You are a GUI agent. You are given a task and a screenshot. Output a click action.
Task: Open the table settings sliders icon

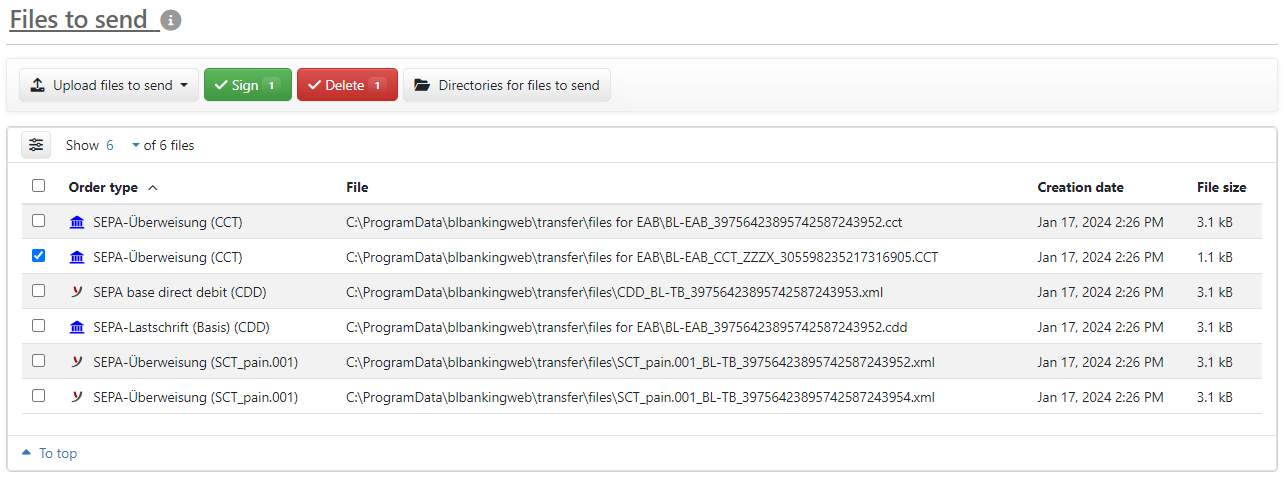37,145
